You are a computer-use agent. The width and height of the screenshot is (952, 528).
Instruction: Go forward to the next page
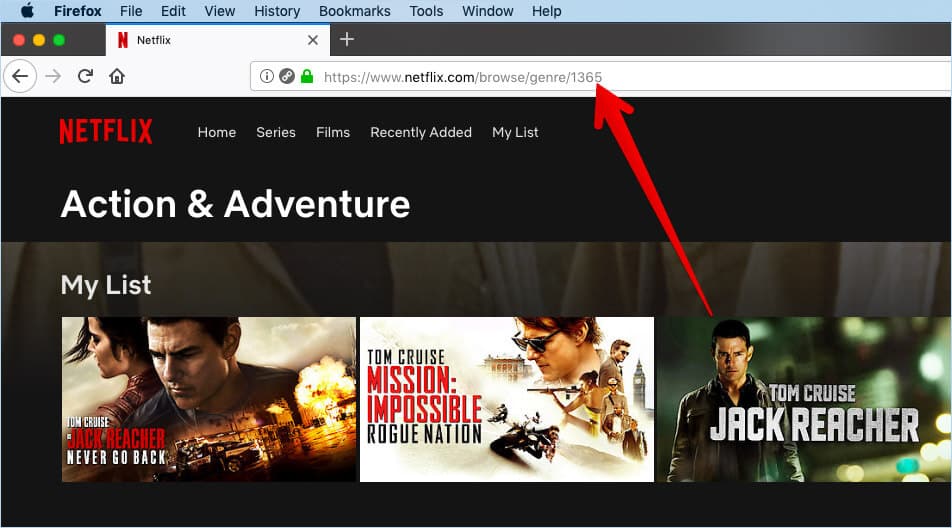tap(53, 76)
